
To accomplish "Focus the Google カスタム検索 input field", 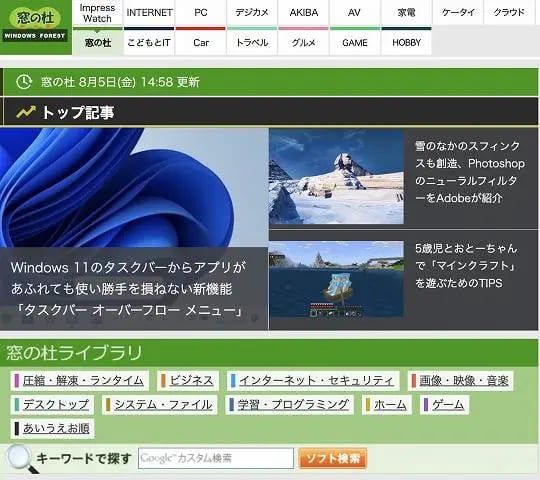I will click(216, 458).
